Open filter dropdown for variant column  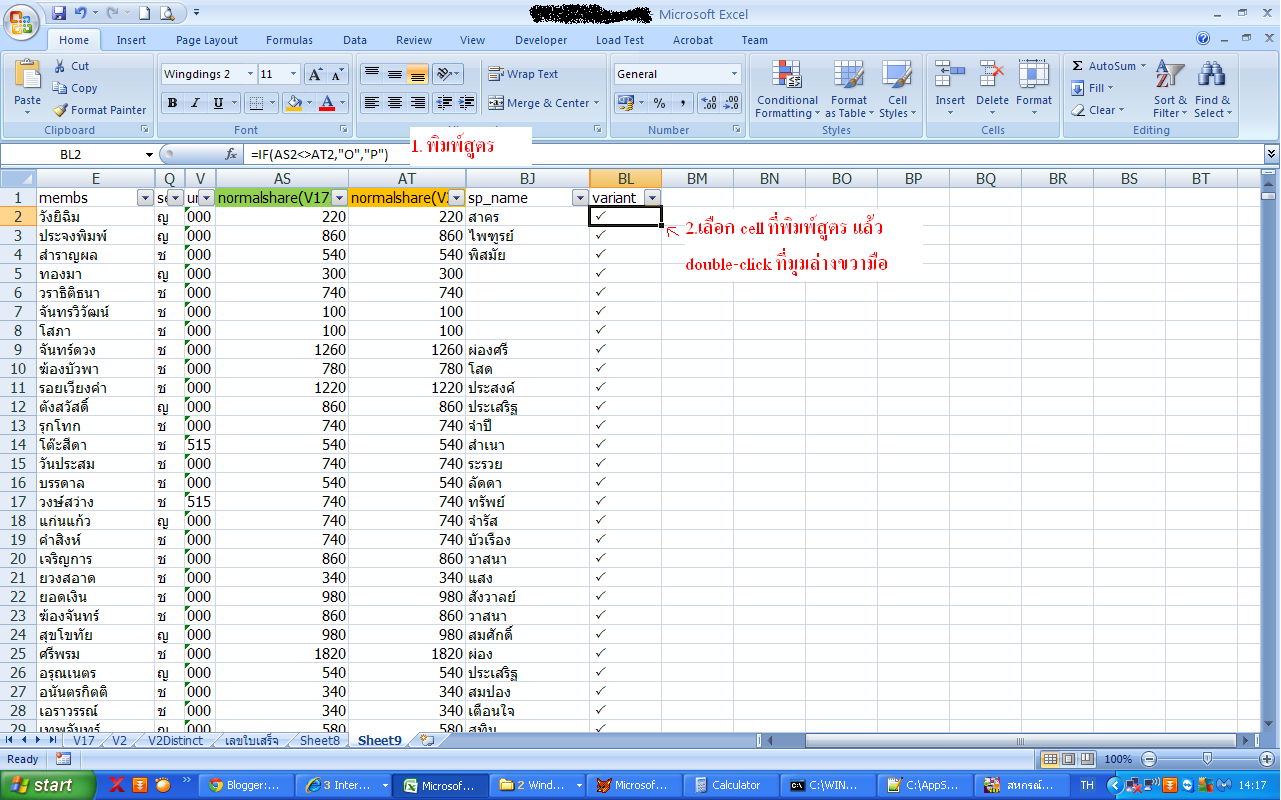652,198
